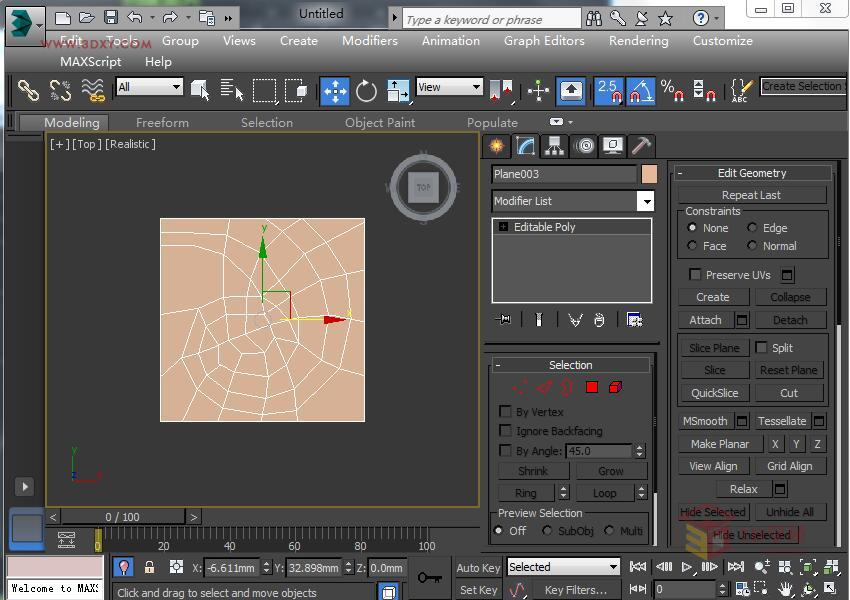Enable the By Vertex checkbox
The width and height of the screenshot is (850, 600).
click(505, 411)
